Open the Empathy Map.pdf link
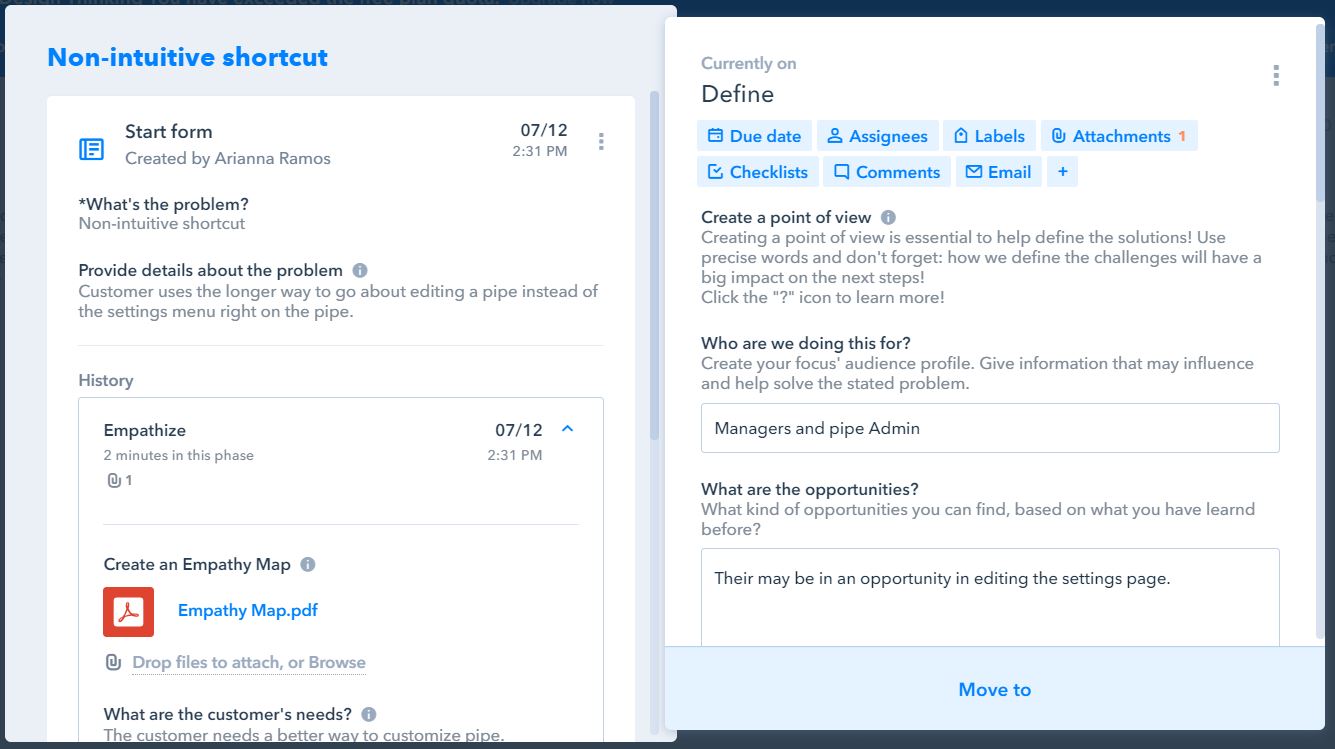 247,610
